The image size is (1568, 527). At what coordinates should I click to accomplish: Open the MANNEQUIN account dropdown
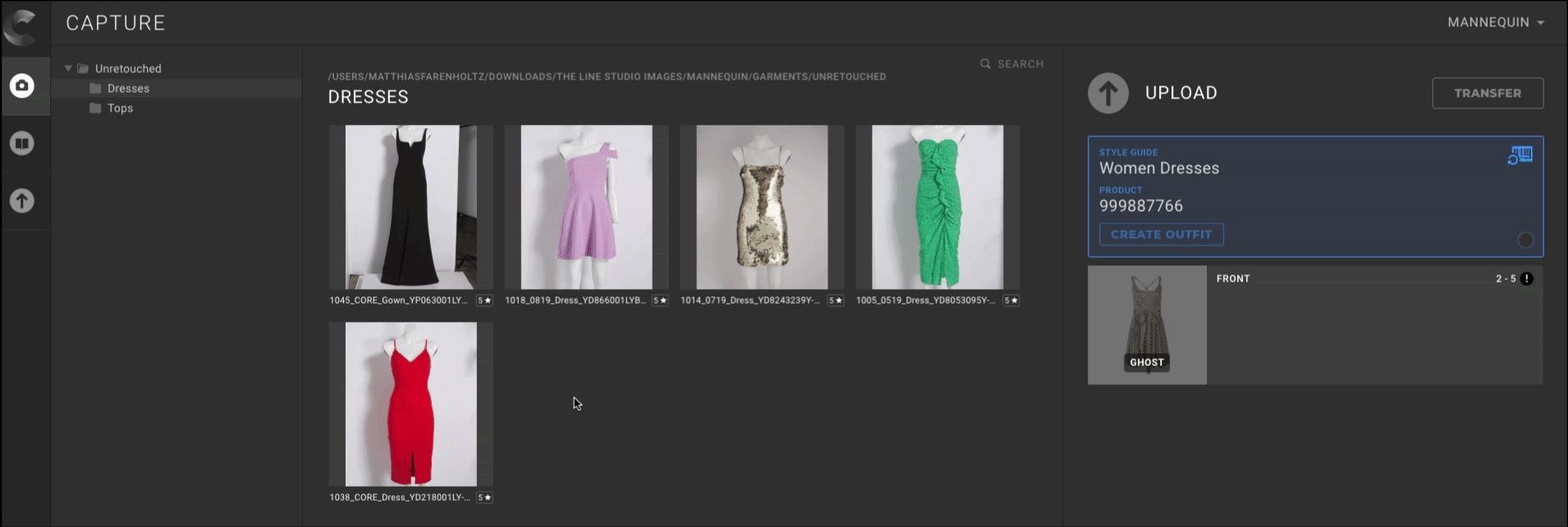pyautogui.click(x=1495, y=22)
